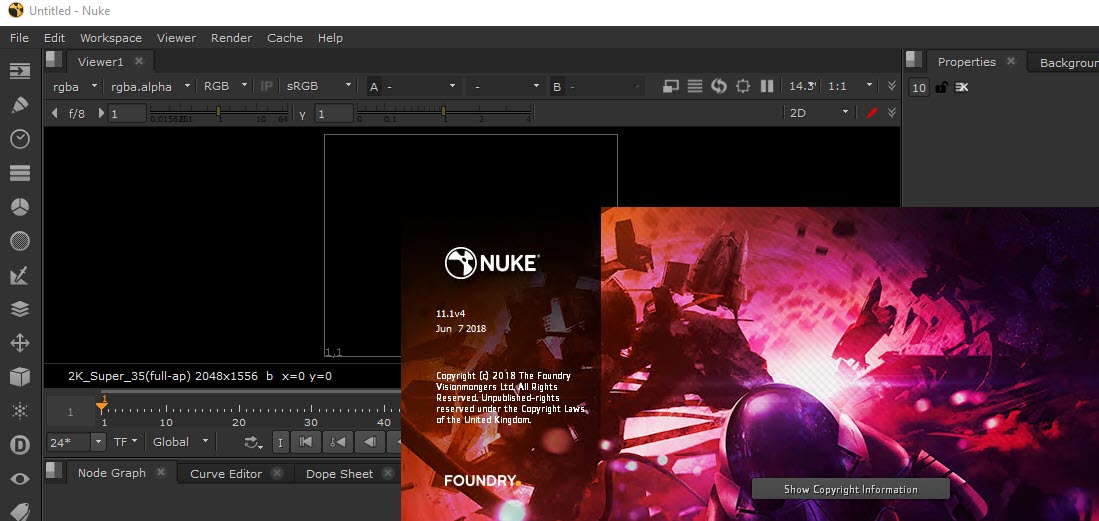
Task: Toggle the IP input process button
Action: click(x=266, y=86)
